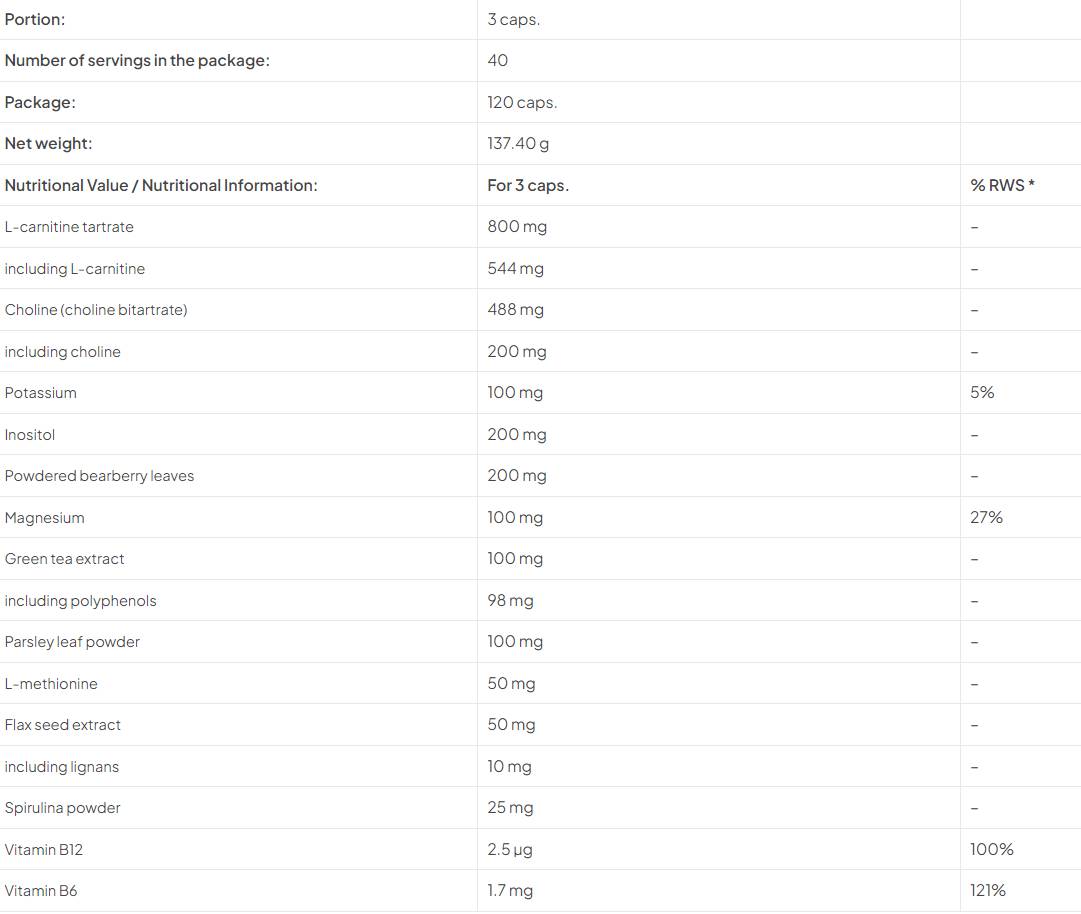Click the 'Potassium' row label

pyautogui.click(x=41, y=393)
